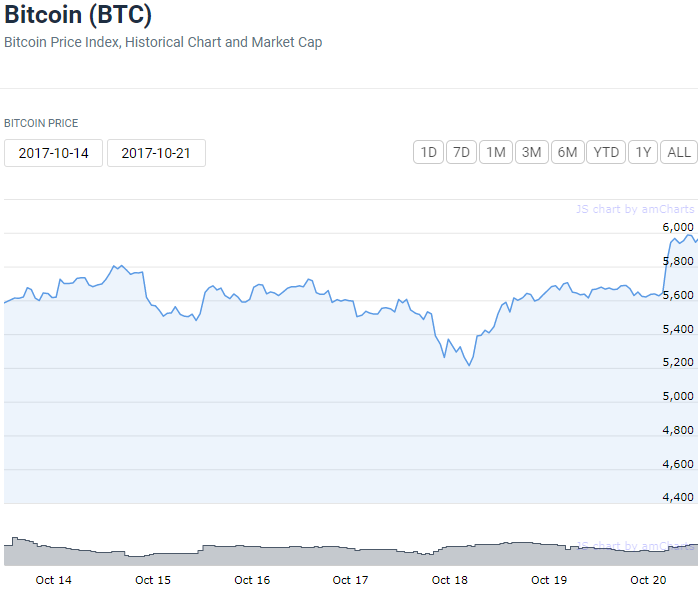Select the 1D time range button
Image resolution: width=698 pixels, height=590 pixels.
tap(428, 152)
